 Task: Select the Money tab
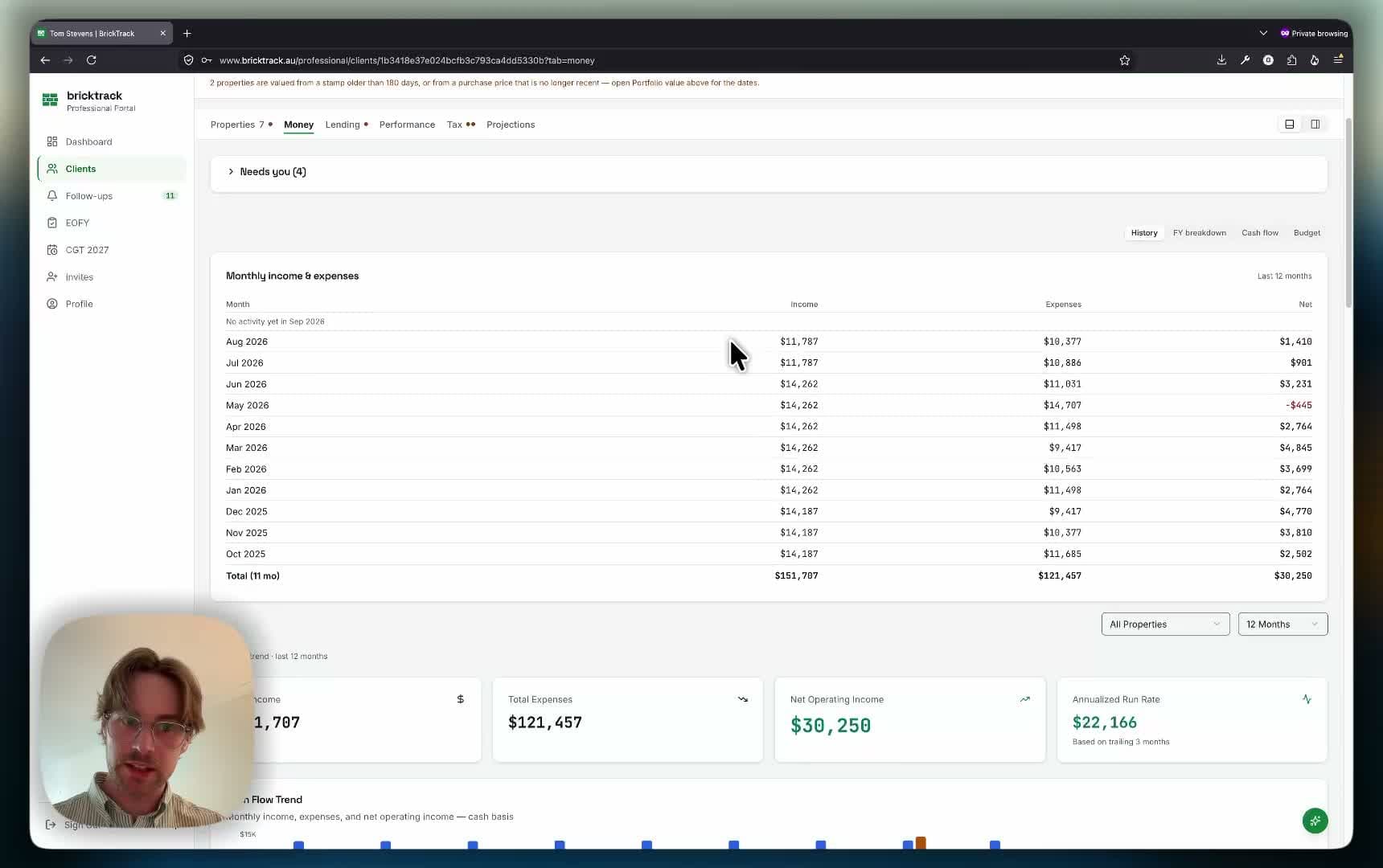pos(298,125)
